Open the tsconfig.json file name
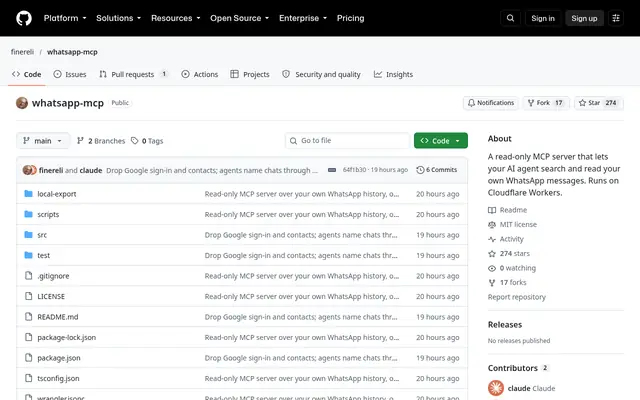Image resolution: width=640 pixels, height=400 pixels. point(58,378)
